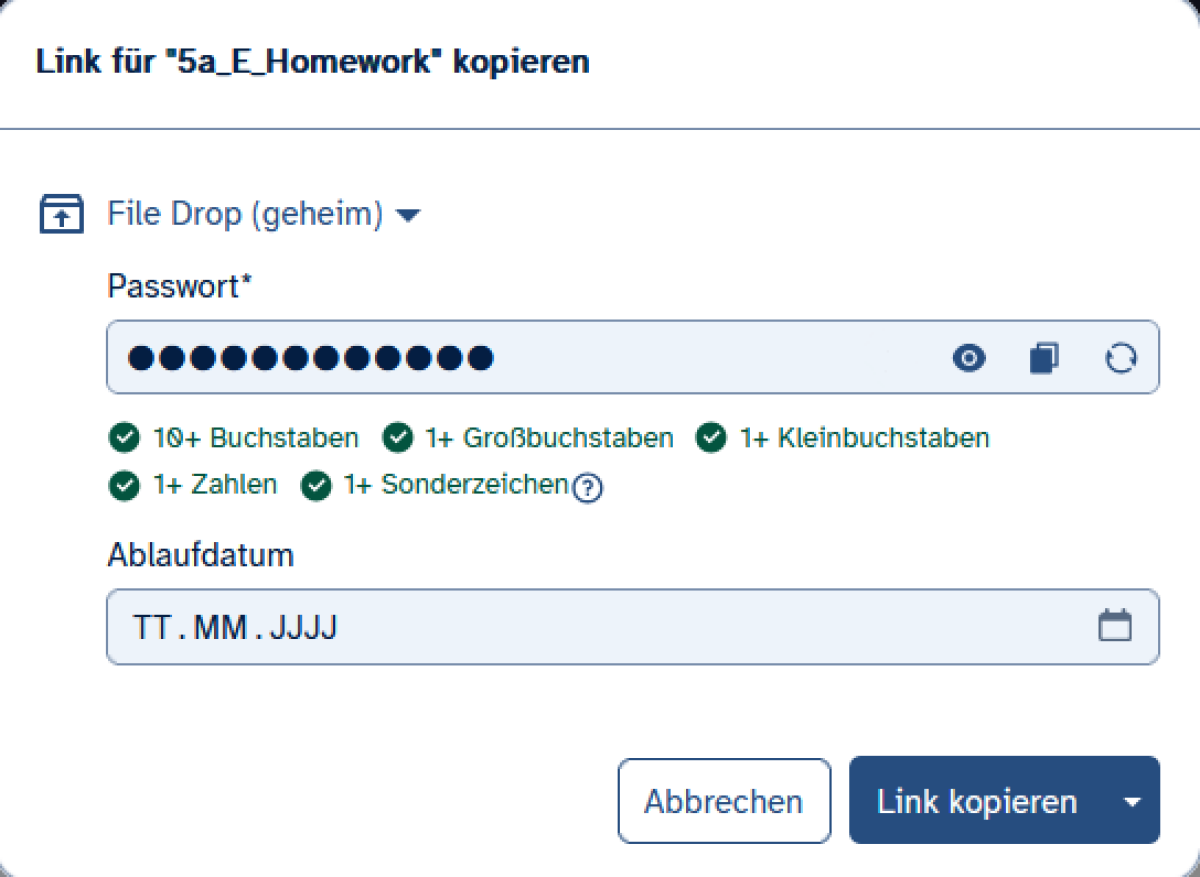Click the 1+ Großbuchstaben check icon
The height and width of the screenshot is (877, 1200).
pyautogui.click(x=398, y=438)
